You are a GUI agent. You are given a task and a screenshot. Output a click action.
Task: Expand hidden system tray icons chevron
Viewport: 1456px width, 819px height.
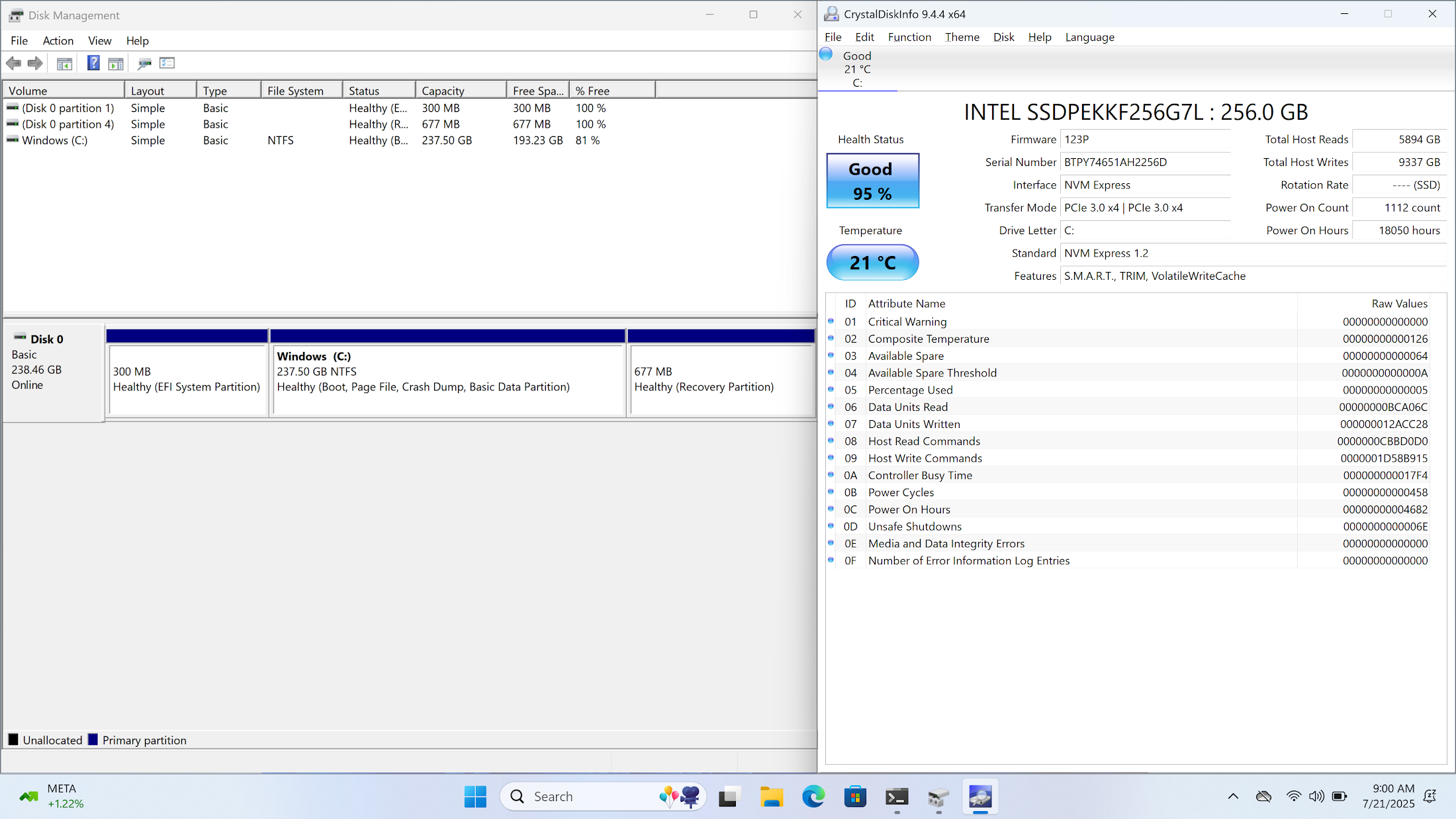(x=1233, y=796)
